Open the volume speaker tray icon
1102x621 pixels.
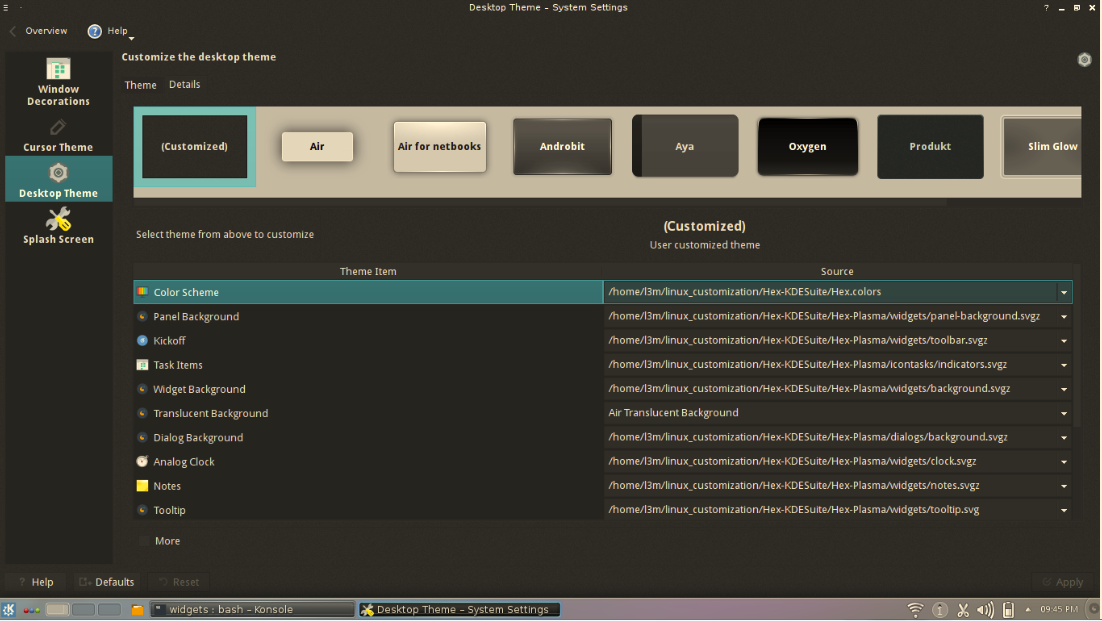click(985, 610)
